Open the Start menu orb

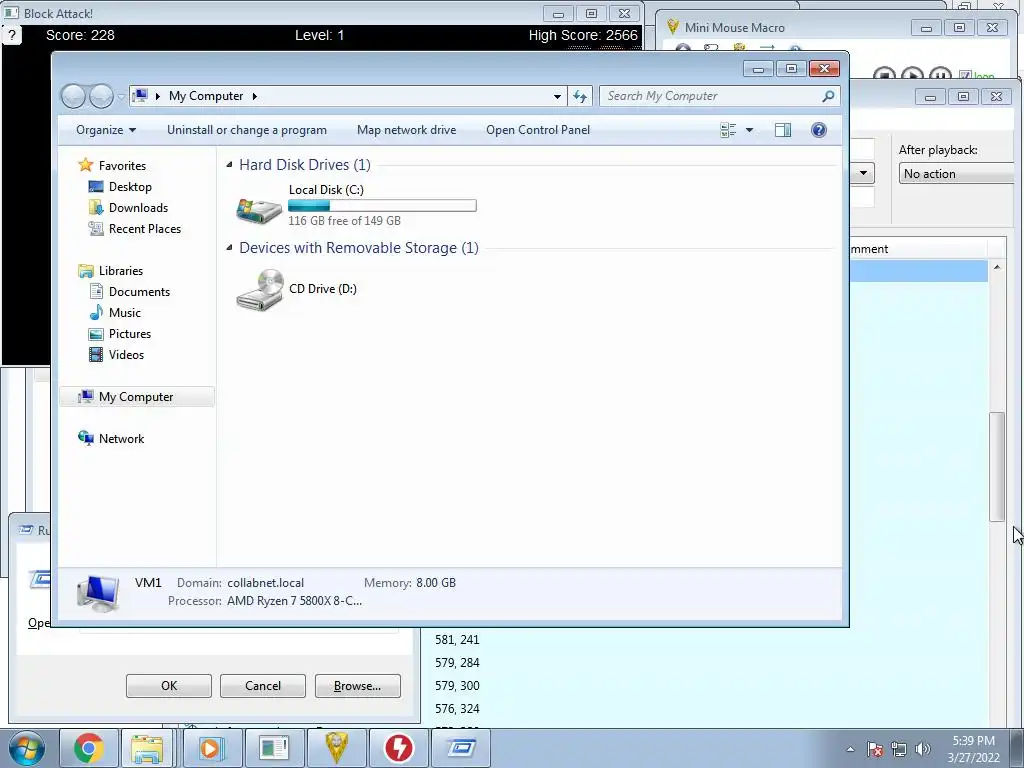pos(27,748)
